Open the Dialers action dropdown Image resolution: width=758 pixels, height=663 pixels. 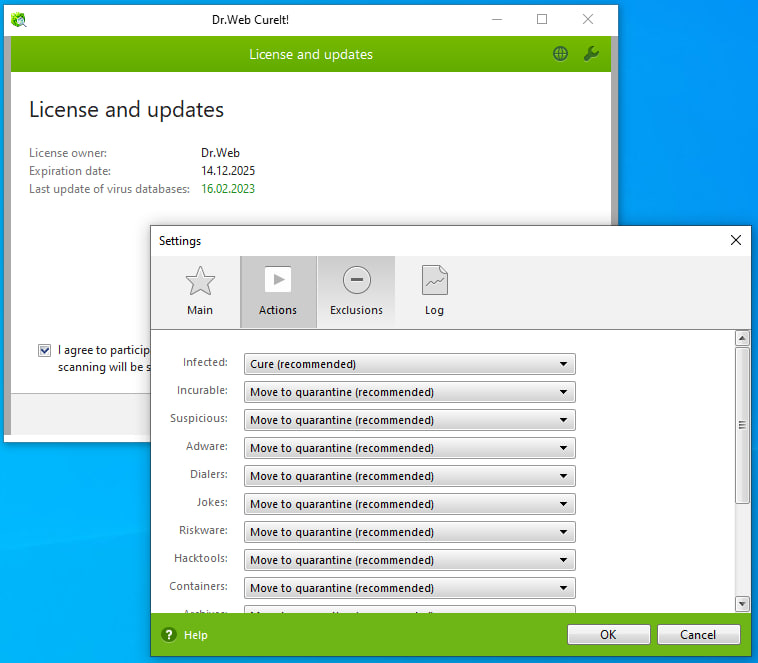point(409,476)
